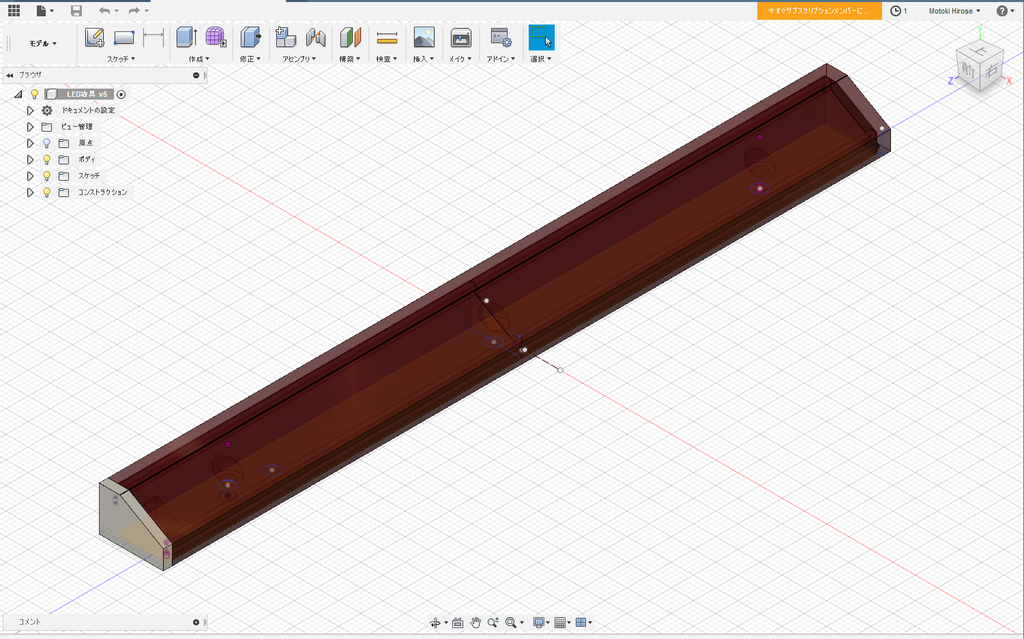Open the スケッチ toolbar menu

coord(121,59)
